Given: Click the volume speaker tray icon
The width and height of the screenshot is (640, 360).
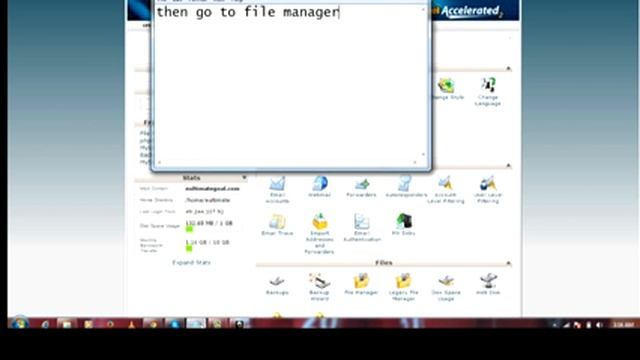Looking at the screenshot, I should coord(599,325).
